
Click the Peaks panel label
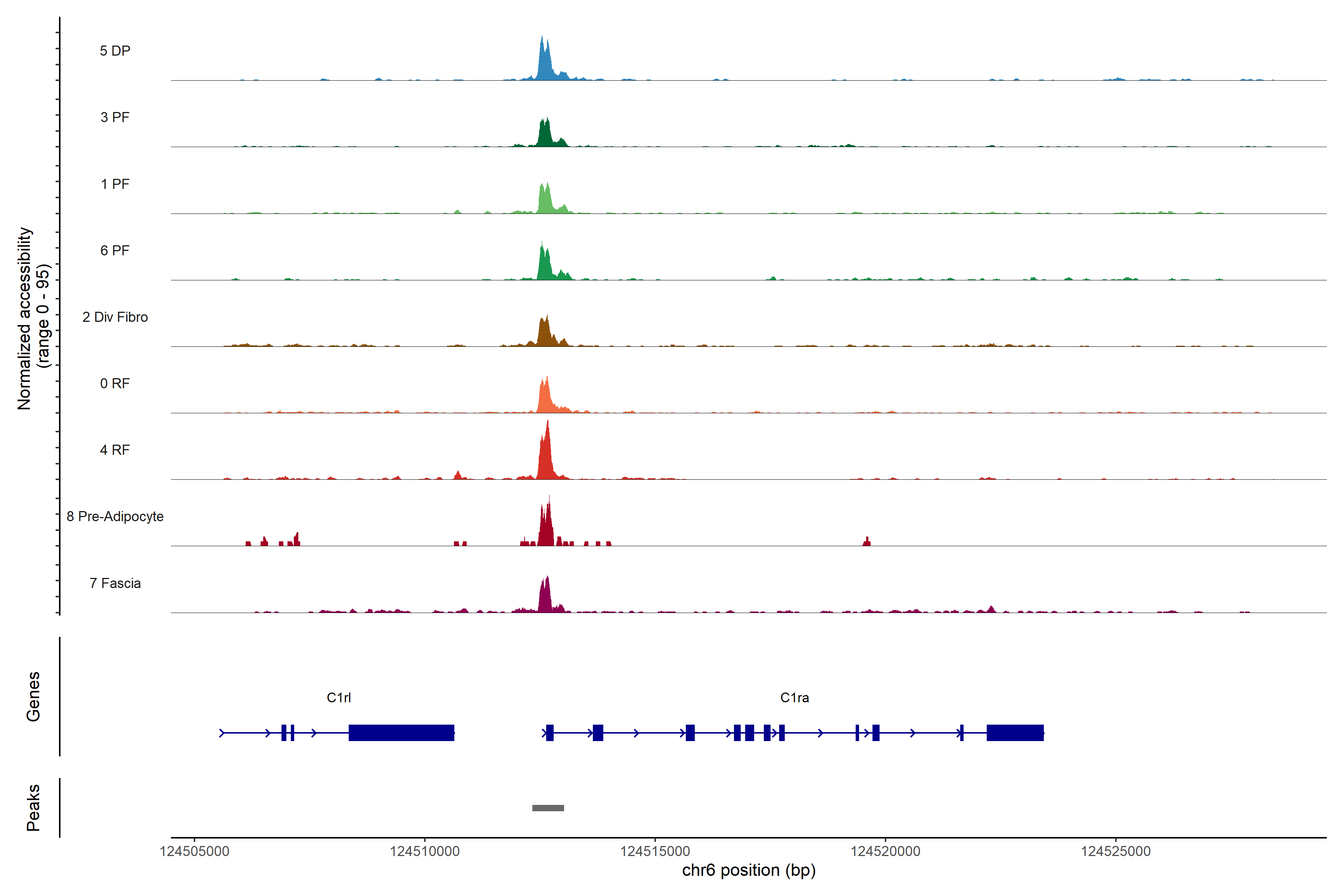[x=33, y=808]
